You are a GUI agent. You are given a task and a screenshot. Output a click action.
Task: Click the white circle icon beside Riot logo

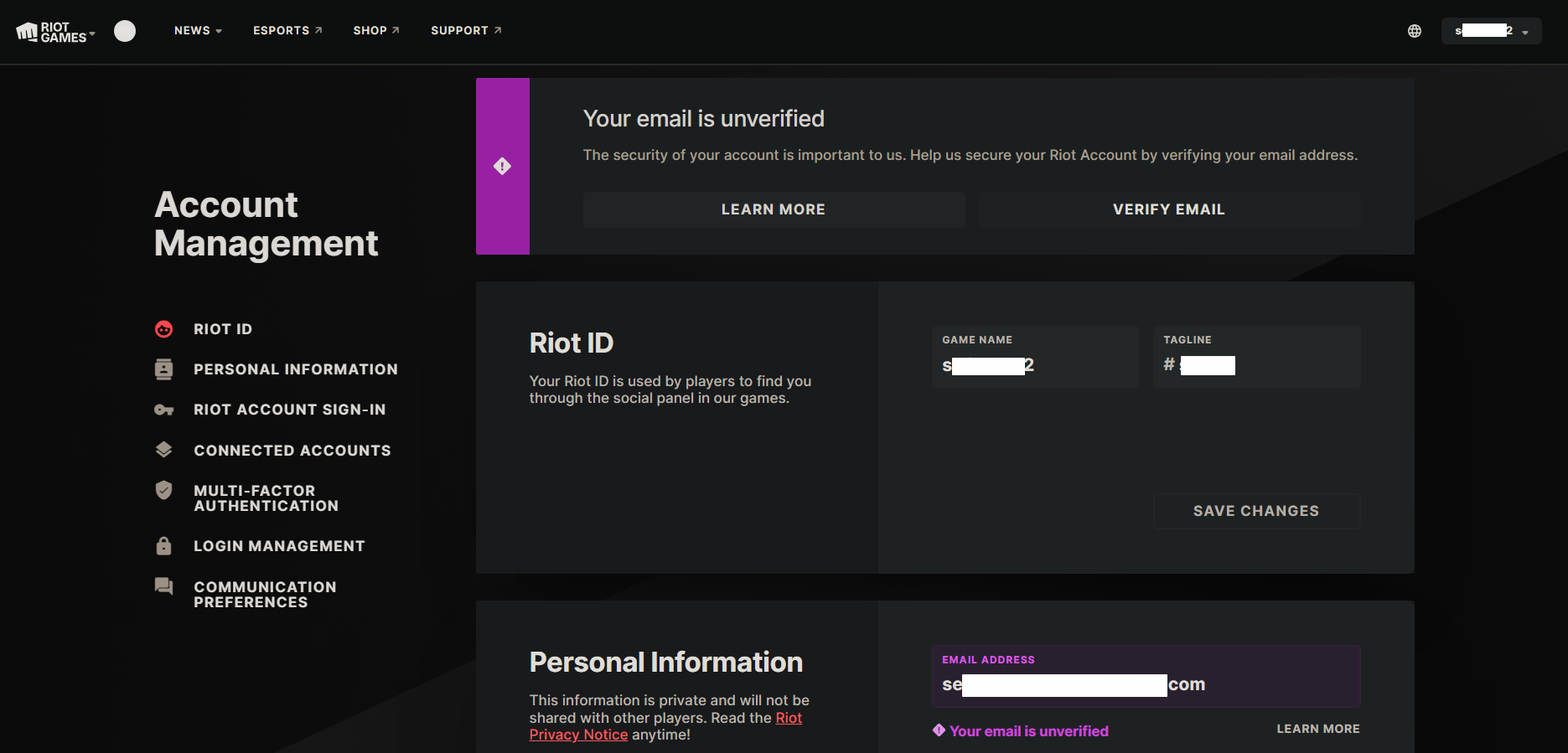coord(125,31)
